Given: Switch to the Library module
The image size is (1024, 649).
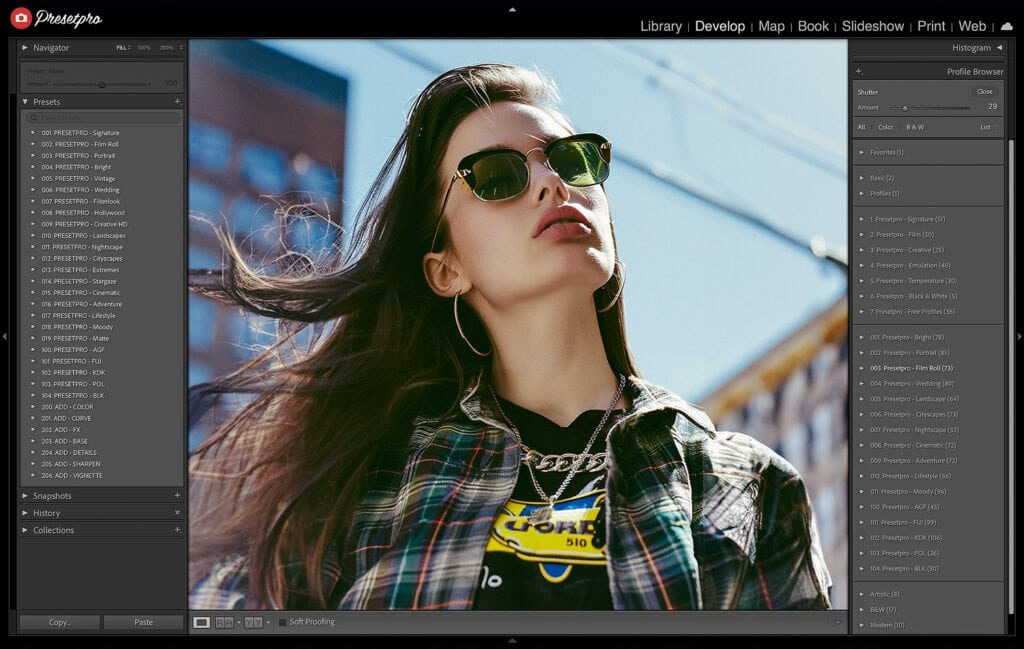Looking at the screenshot, I should point(660,26).
